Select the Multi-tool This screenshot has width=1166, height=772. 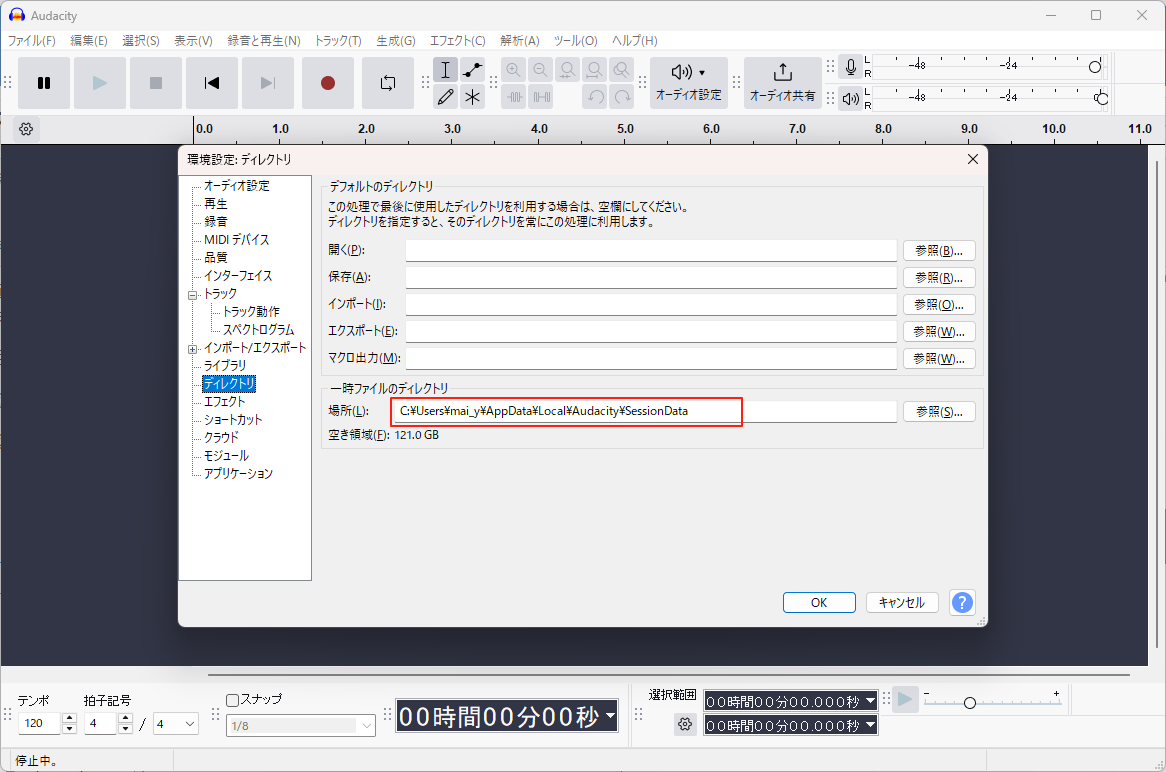pos(472,96)
